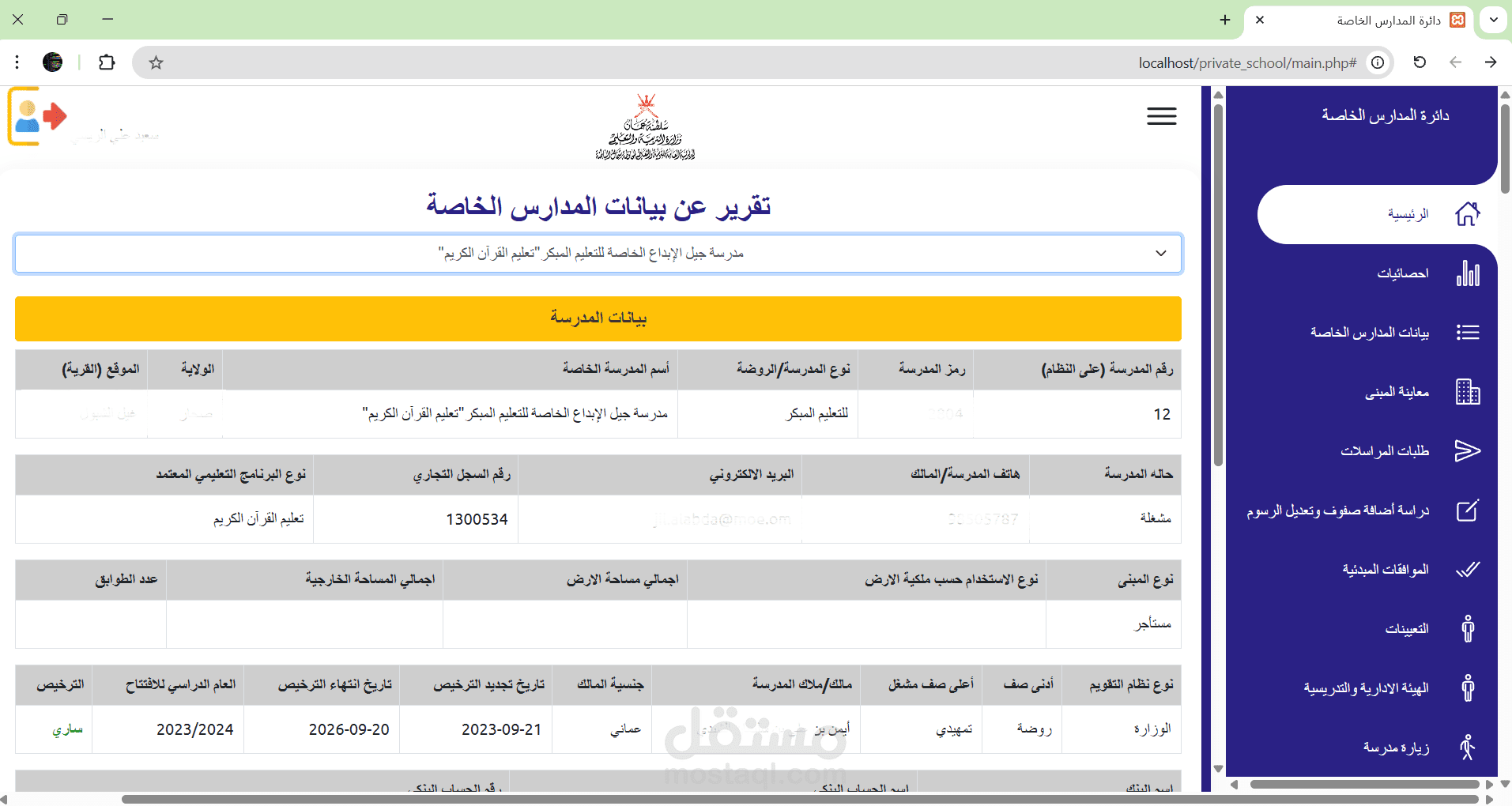
Task: Open معاينة المبنى menu item
Action: click(x=1397, y=392)
